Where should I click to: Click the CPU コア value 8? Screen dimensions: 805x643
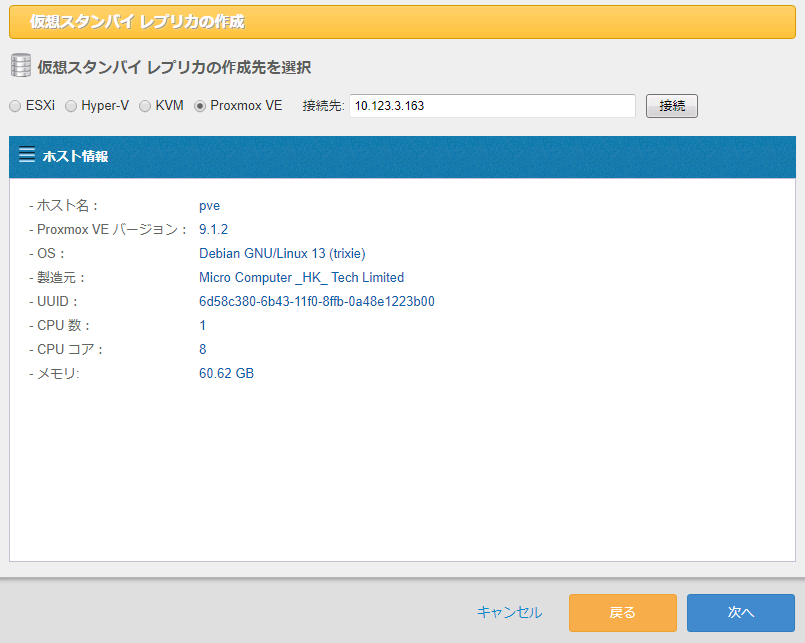point(203,350)
